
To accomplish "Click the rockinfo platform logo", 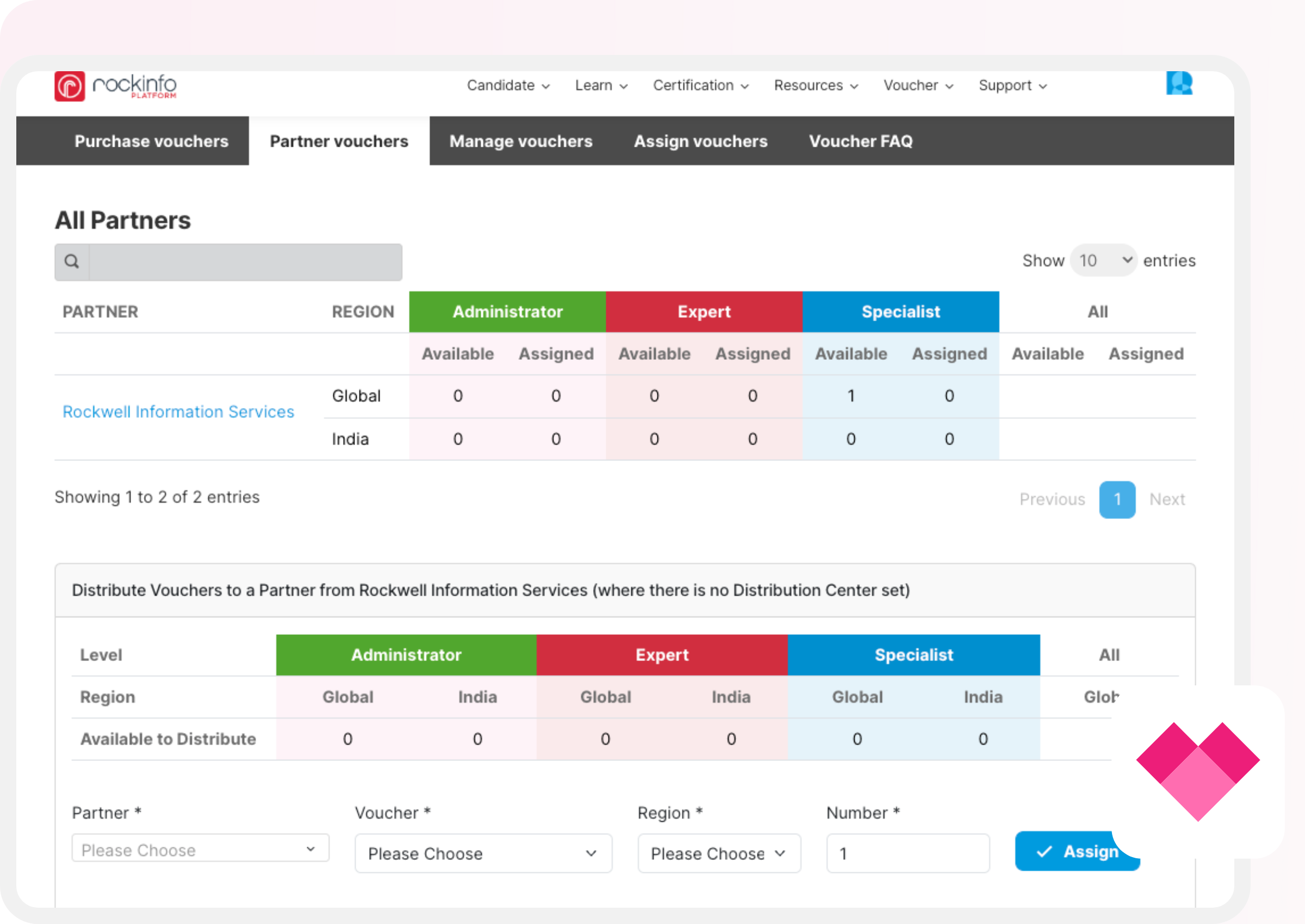I will [x=115, y=86].
